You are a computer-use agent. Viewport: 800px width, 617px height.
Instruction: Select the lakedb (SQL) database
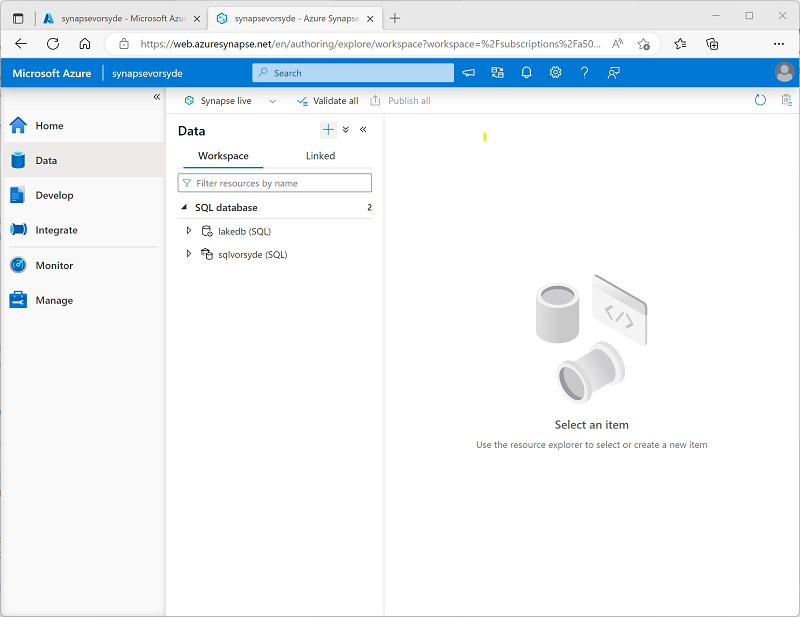click(244, 231)
